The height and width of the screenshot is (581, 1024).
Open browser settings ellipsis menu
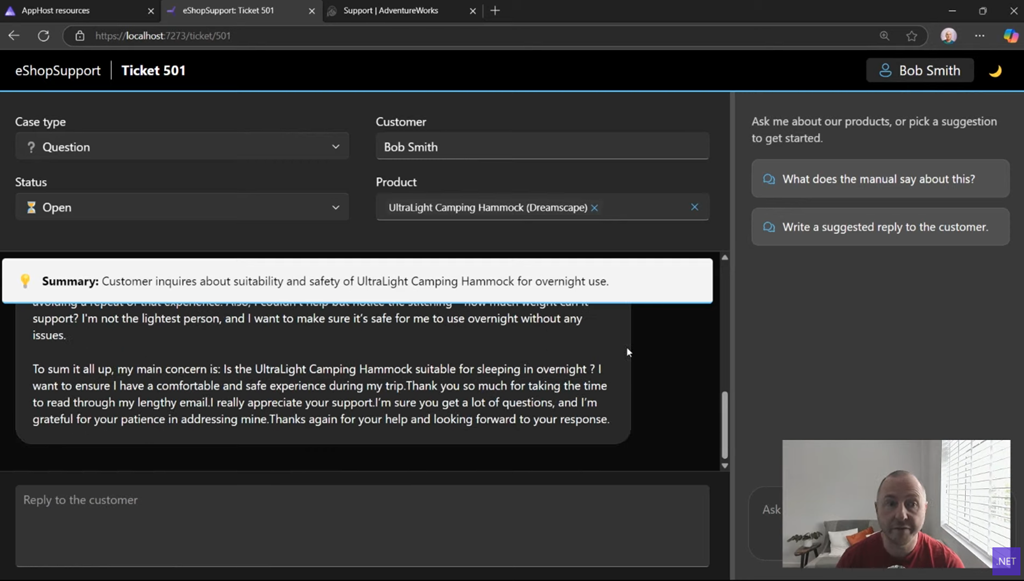979,36
